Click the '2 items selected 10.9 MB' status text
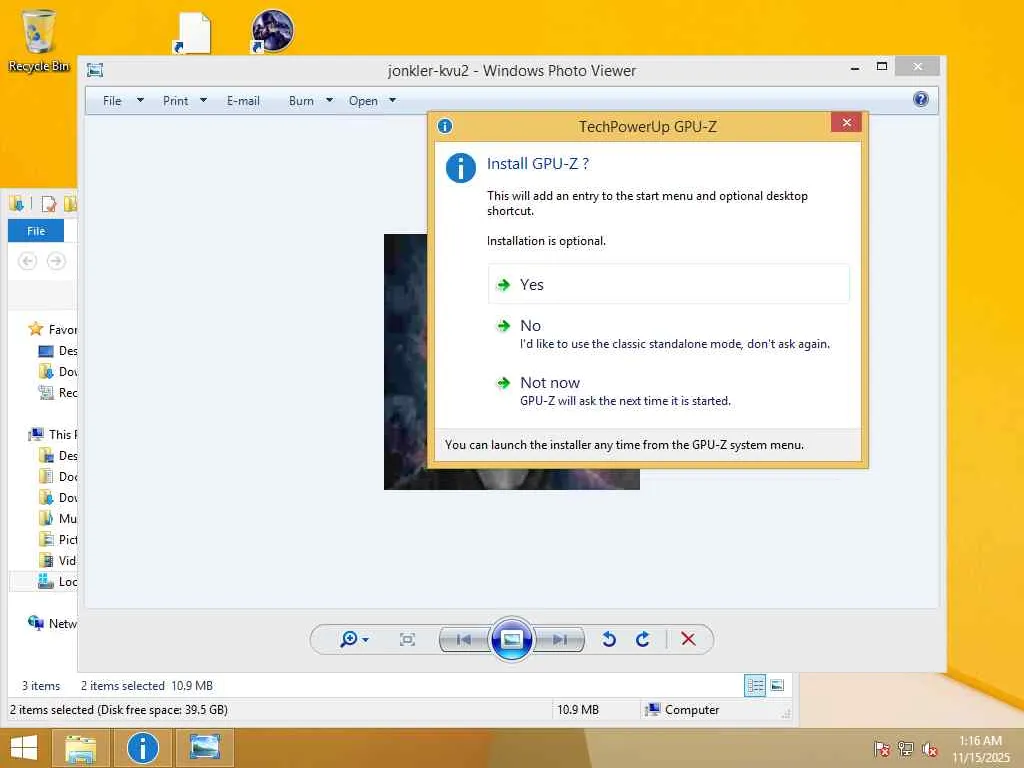This screenshot has height=768, width=1024. coord(147,686)
